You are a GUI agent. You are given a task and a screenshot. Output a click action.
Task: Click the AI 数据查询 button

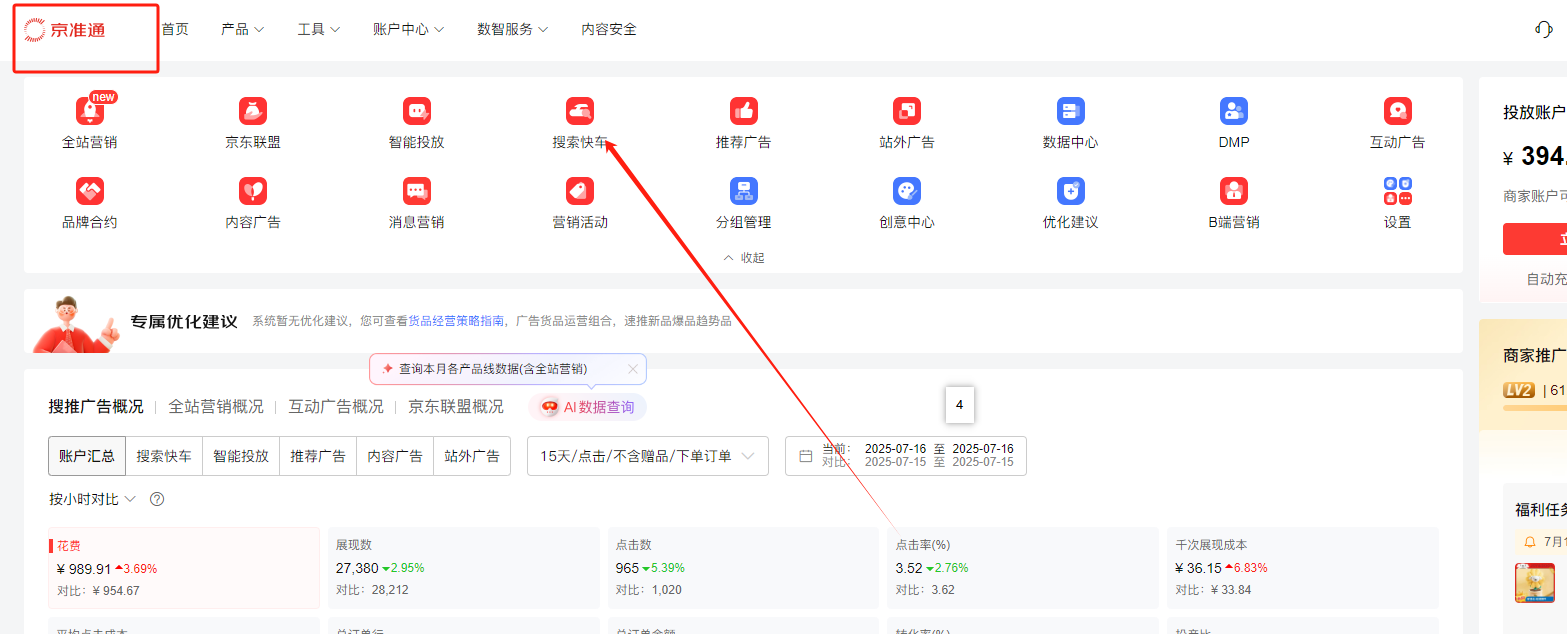click(x=588, y=407)
